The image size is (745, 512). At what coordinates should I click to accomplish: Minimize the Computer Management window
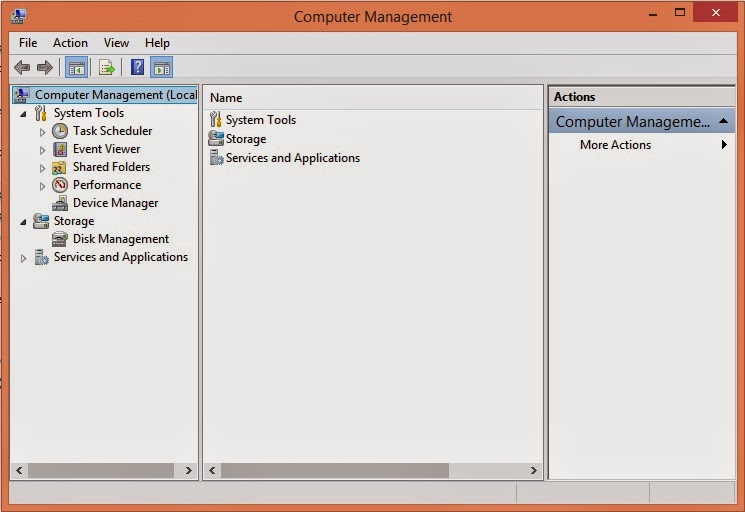pos(653,13)
